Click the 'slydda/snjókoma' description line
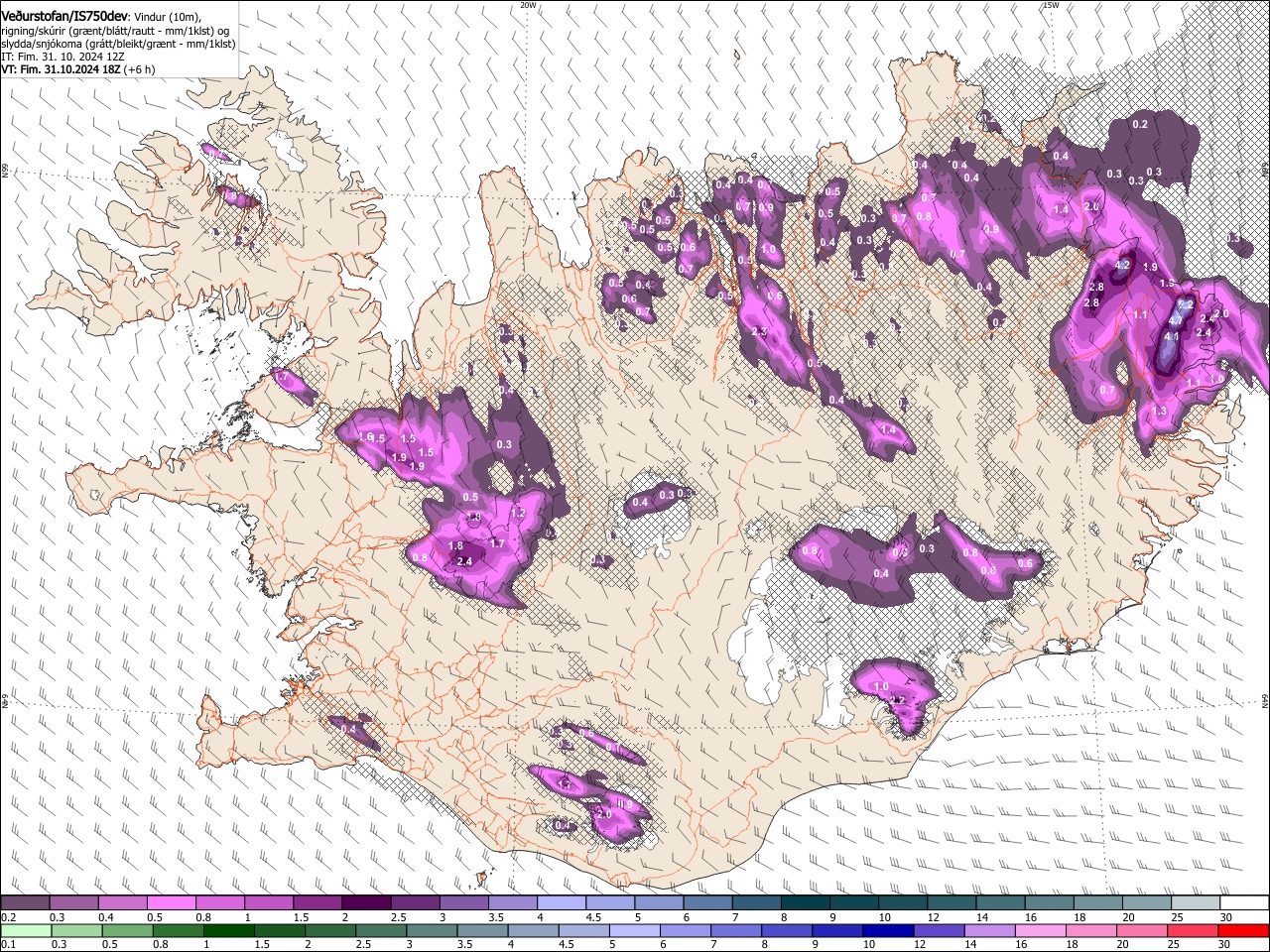The height and width of the screenshot is (952, 1270). click(x=118, y=45)
